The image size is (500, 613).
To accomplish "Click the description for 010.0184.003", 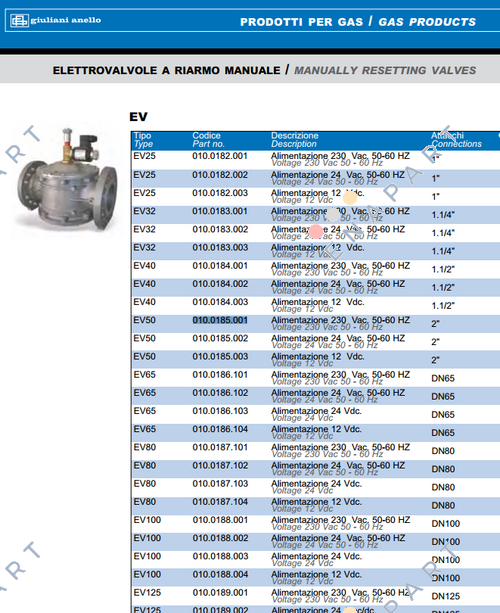I will point(317,305).
